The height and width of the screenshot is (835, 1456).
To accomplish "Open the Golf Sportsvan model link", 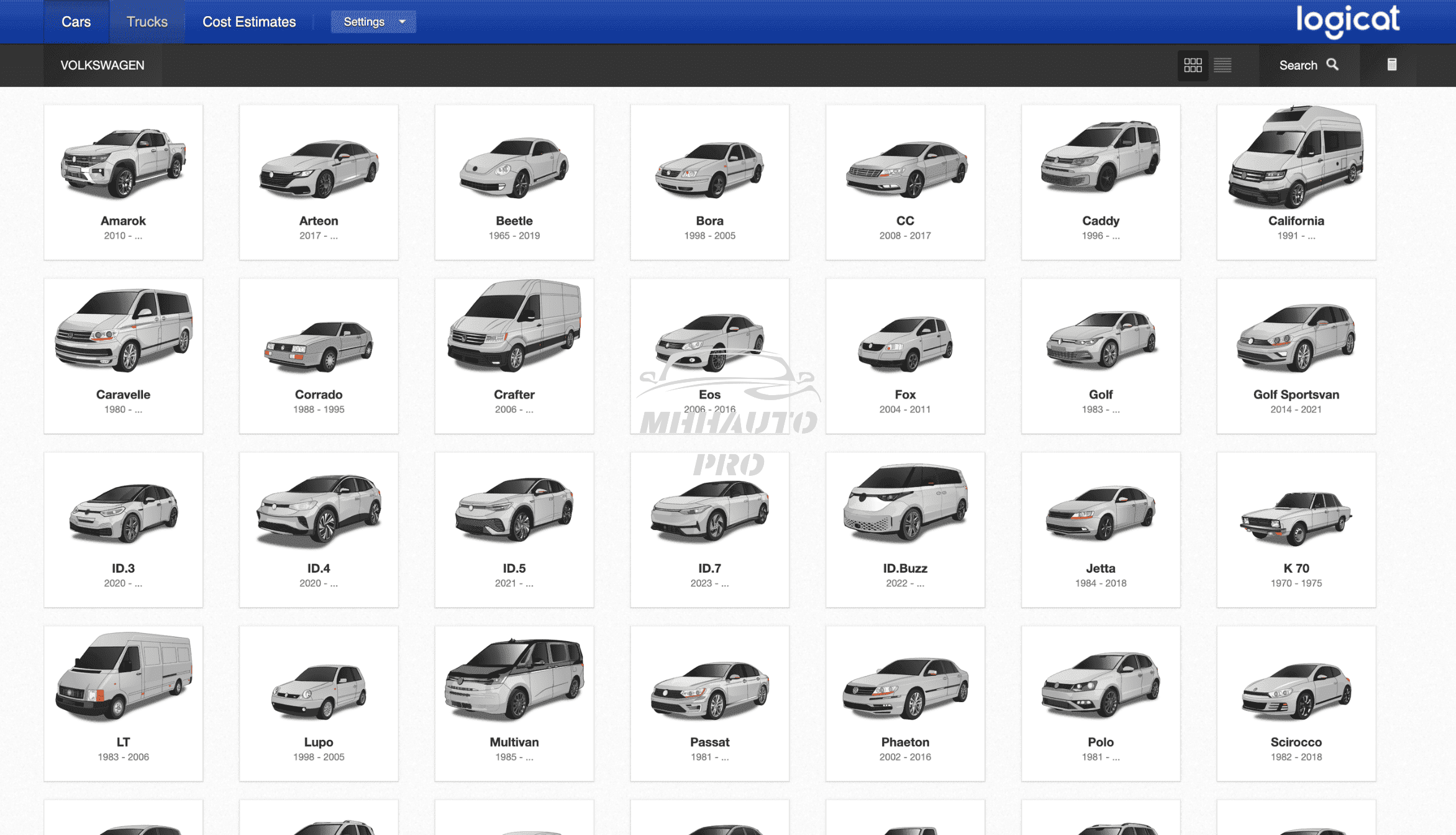I will pyautogui.click(x=1296, y=395).
